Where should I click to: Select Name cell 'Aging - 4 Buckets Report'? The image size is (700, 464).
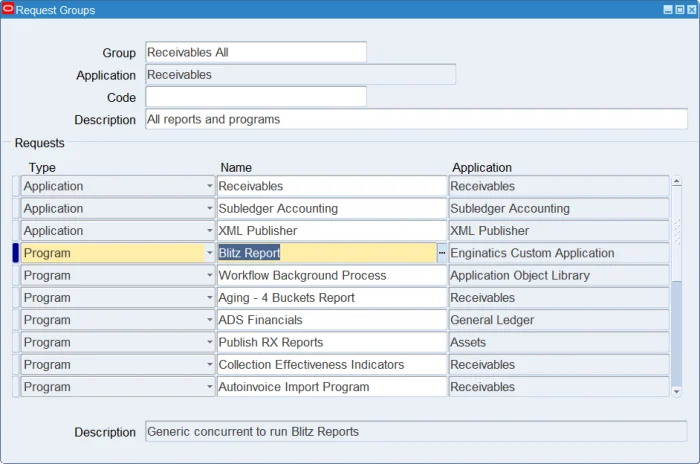click(x=332, y=298)
